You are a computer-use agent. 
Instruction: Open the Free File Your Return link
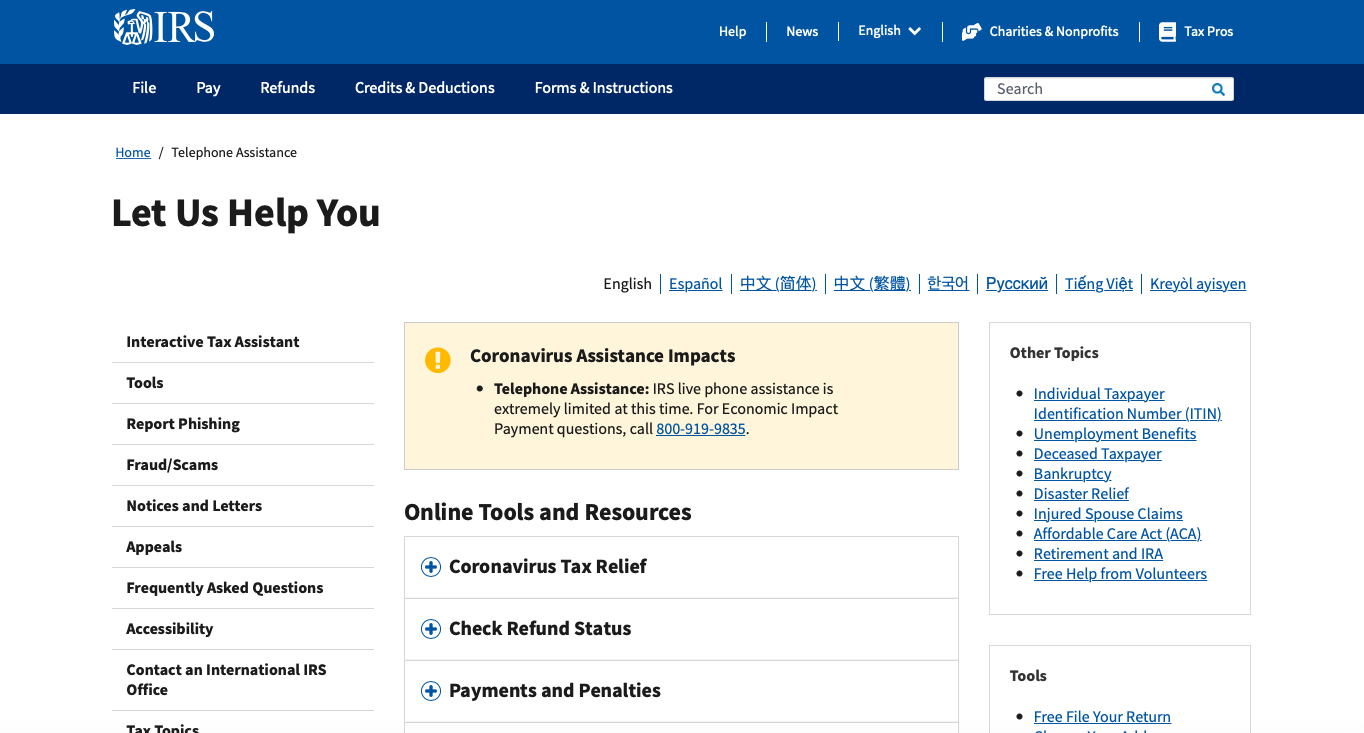coord(1102,717)
